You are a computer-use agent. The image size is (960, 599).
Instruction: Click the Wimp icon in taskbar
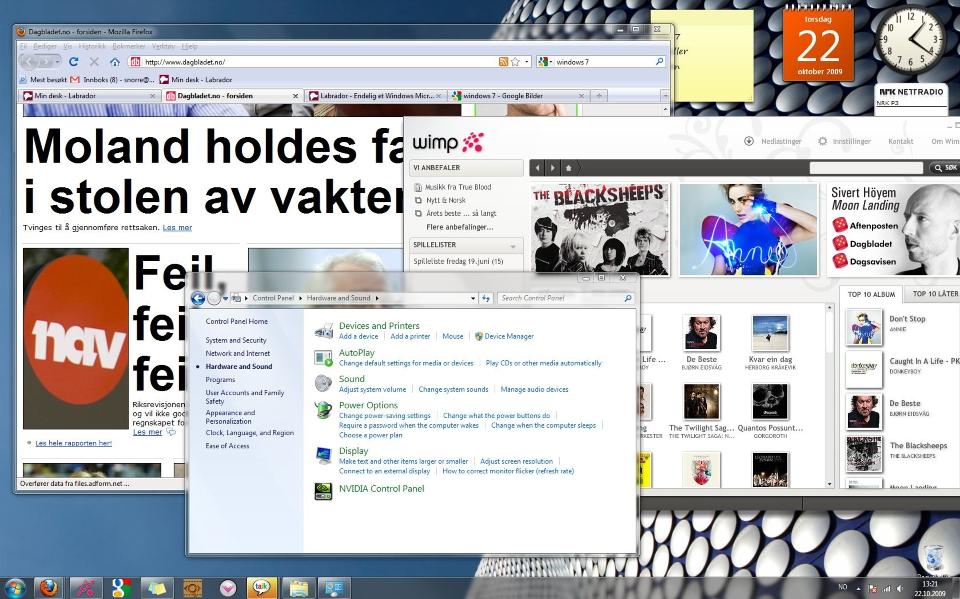[x=86, y=588]
